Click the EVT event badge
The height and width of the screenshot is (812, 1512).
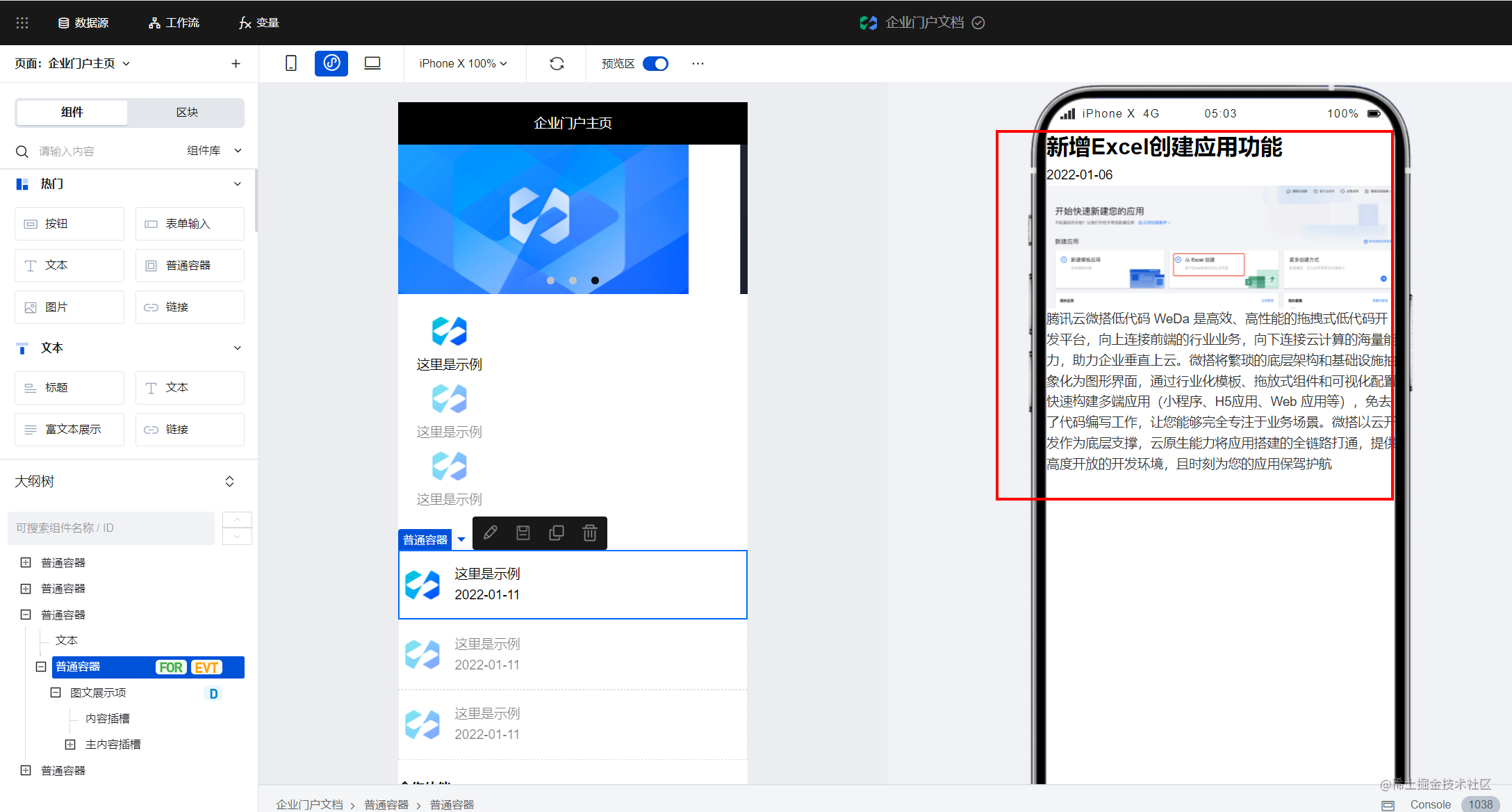pyautogui.click(x=206, y=667)
